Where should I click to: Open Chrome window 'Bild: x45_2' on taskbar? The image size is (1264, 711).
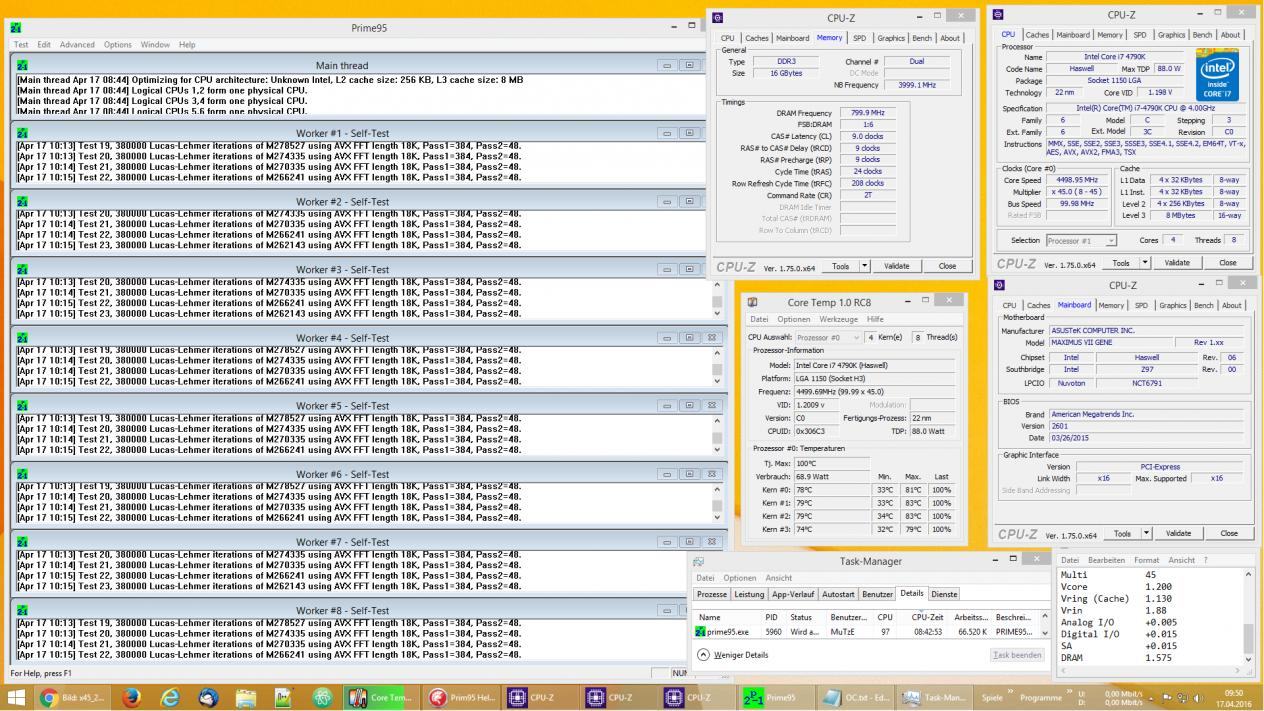[72, 697]
